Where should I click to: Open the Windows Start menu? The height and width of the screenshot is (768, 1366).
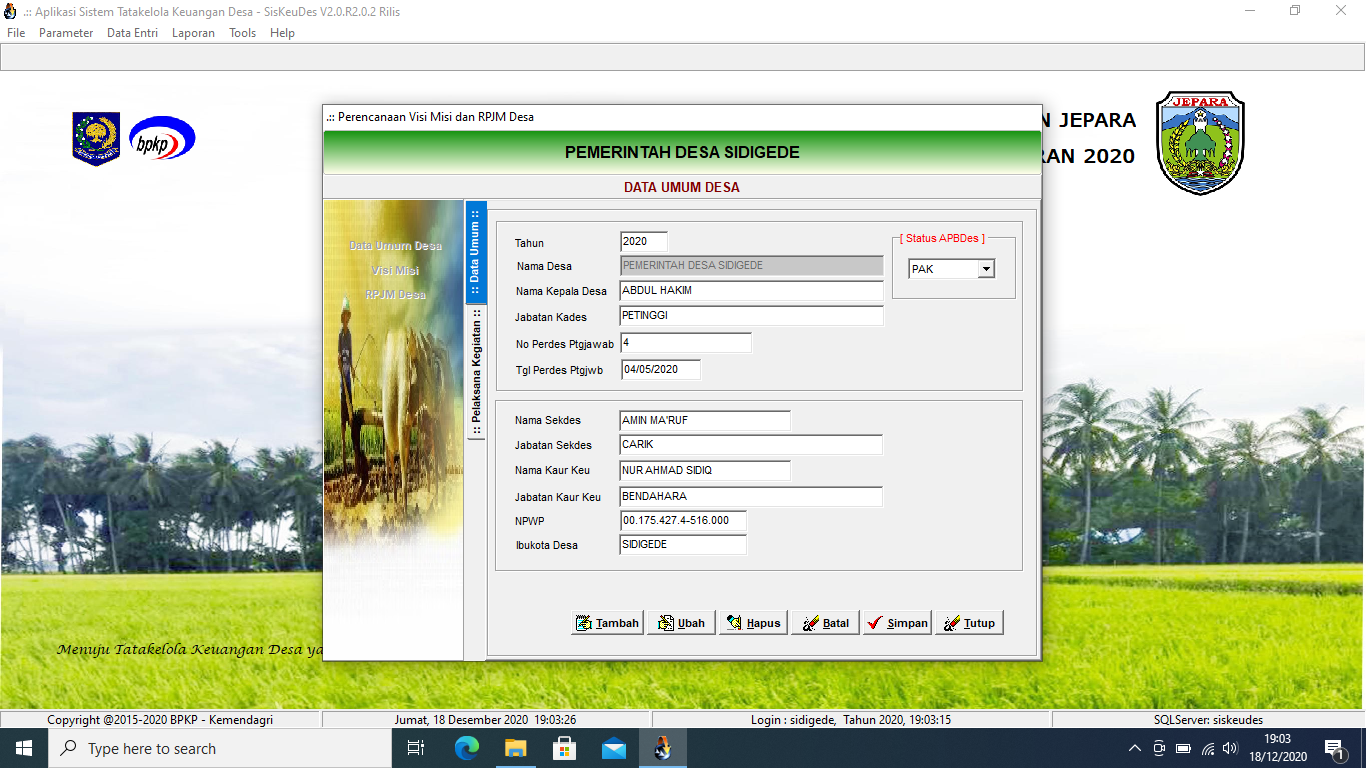[x=24, y=748]
